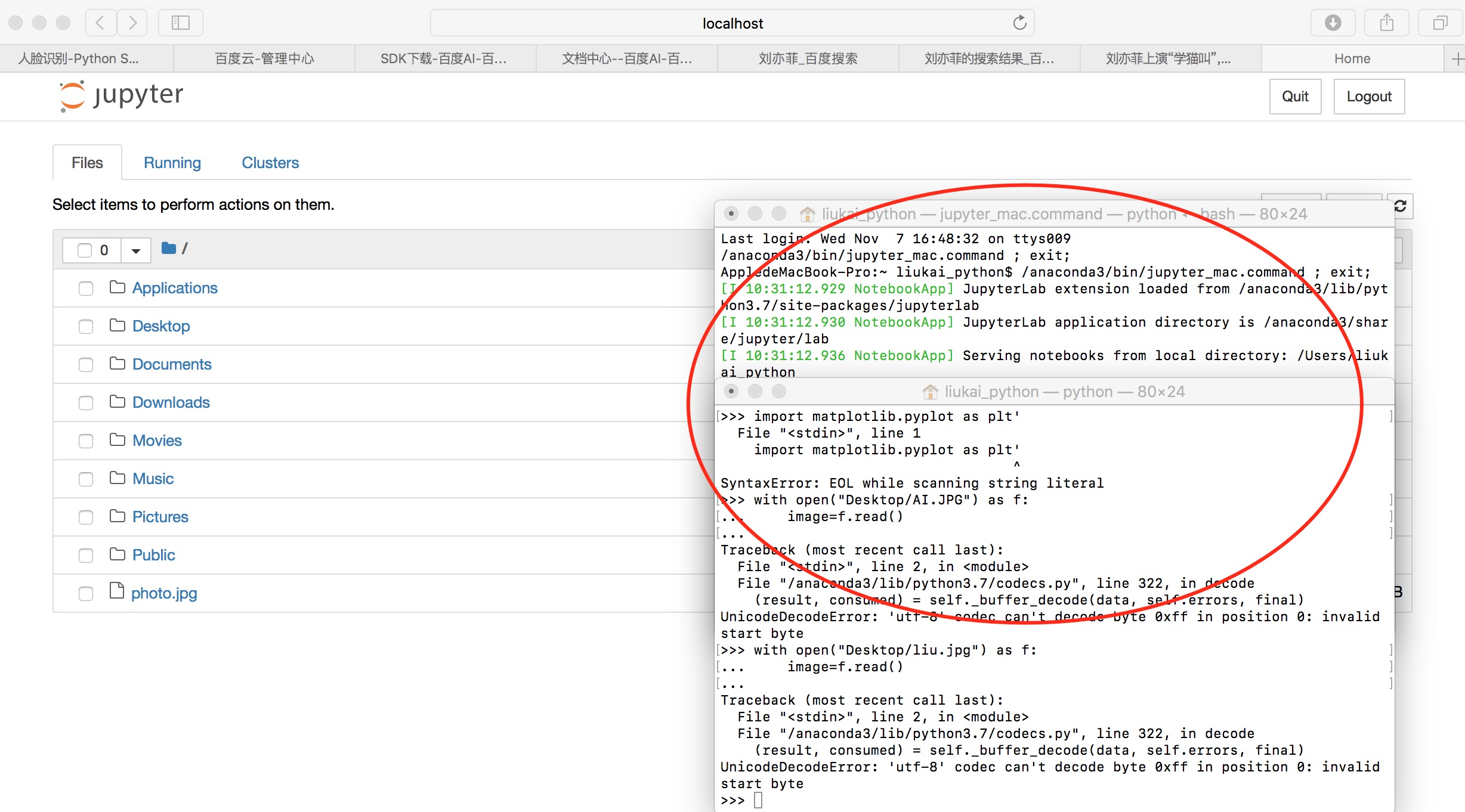Check the photo.jpg file checkbox
The height and width of the screenshot is (812, 1465).
tap(86, 594)
